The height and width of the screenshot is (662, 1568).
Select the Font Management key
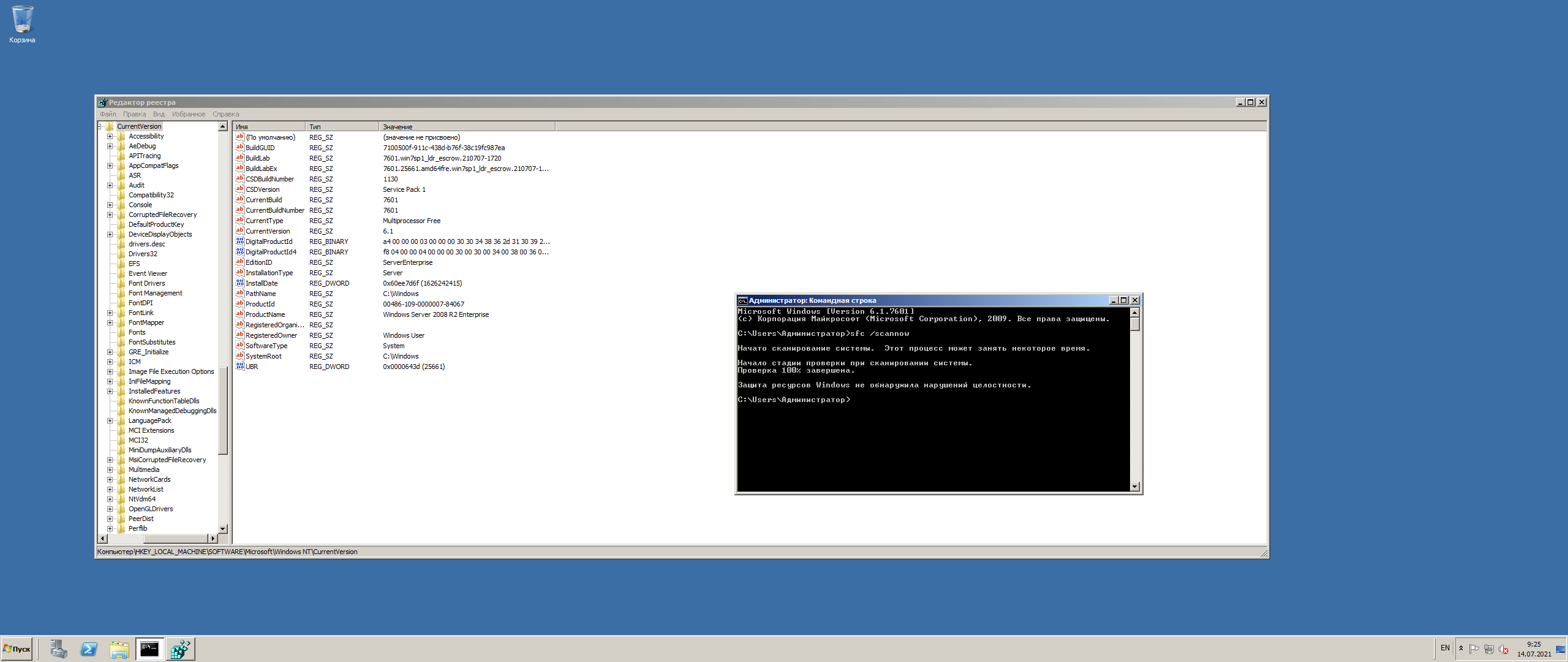pyautogui.click(x=156, y=293)
